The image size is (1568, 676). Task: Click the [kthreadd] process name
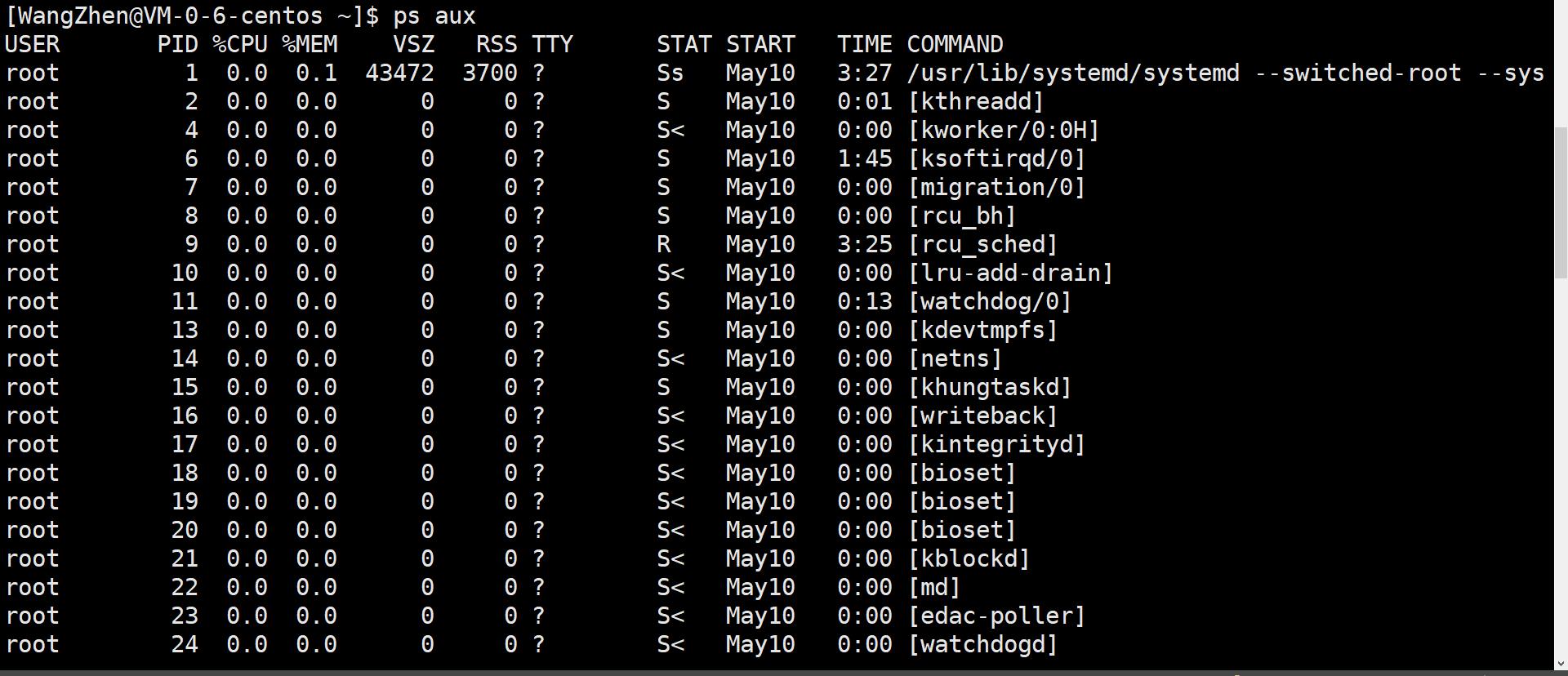click(976, 101)
